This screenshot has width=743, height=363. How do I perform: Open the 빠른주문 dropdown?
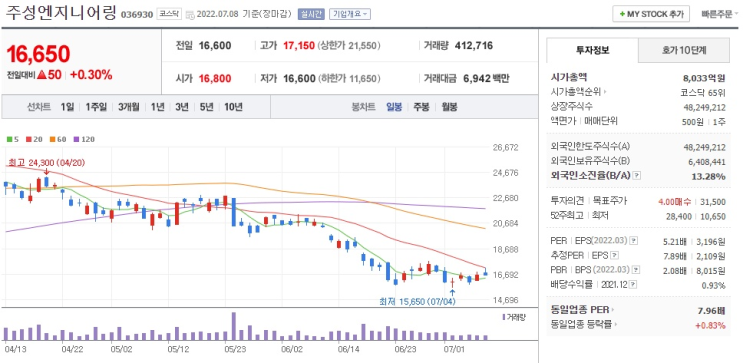click(x=720, y=14)
